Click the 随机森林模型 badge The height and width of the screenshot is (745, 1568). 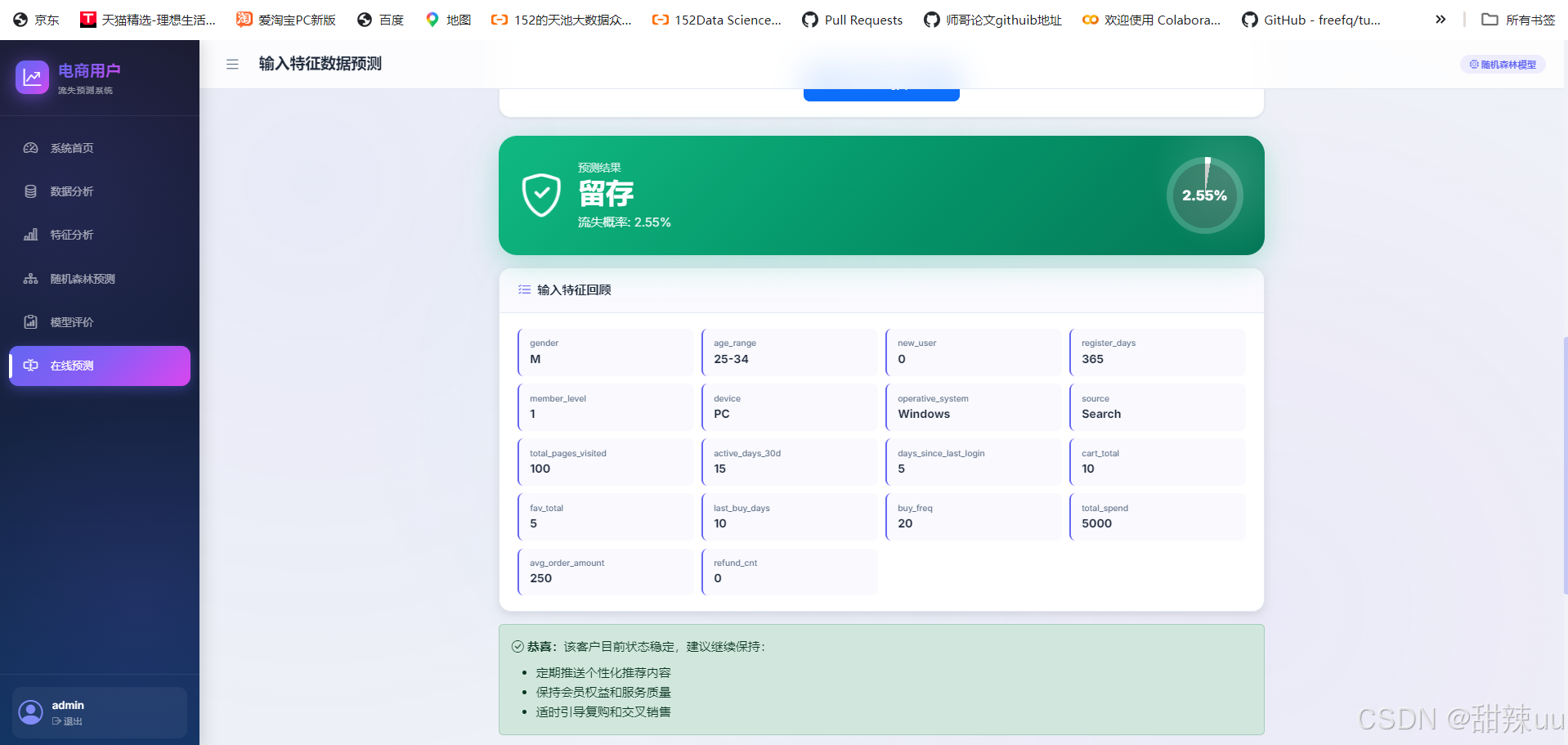[1503, 65]
